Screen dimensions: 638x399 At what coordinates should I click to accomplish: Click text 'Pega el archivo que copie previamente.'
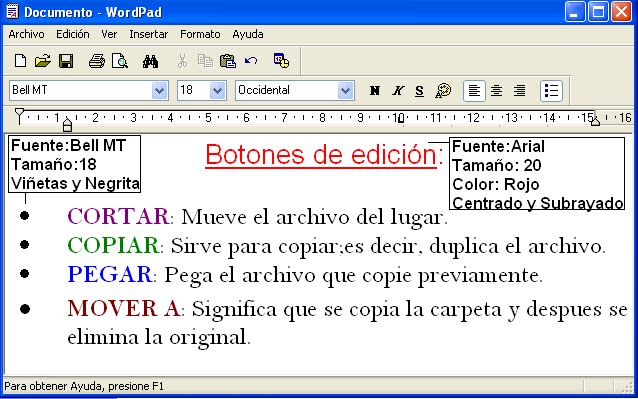pos(354,276)
